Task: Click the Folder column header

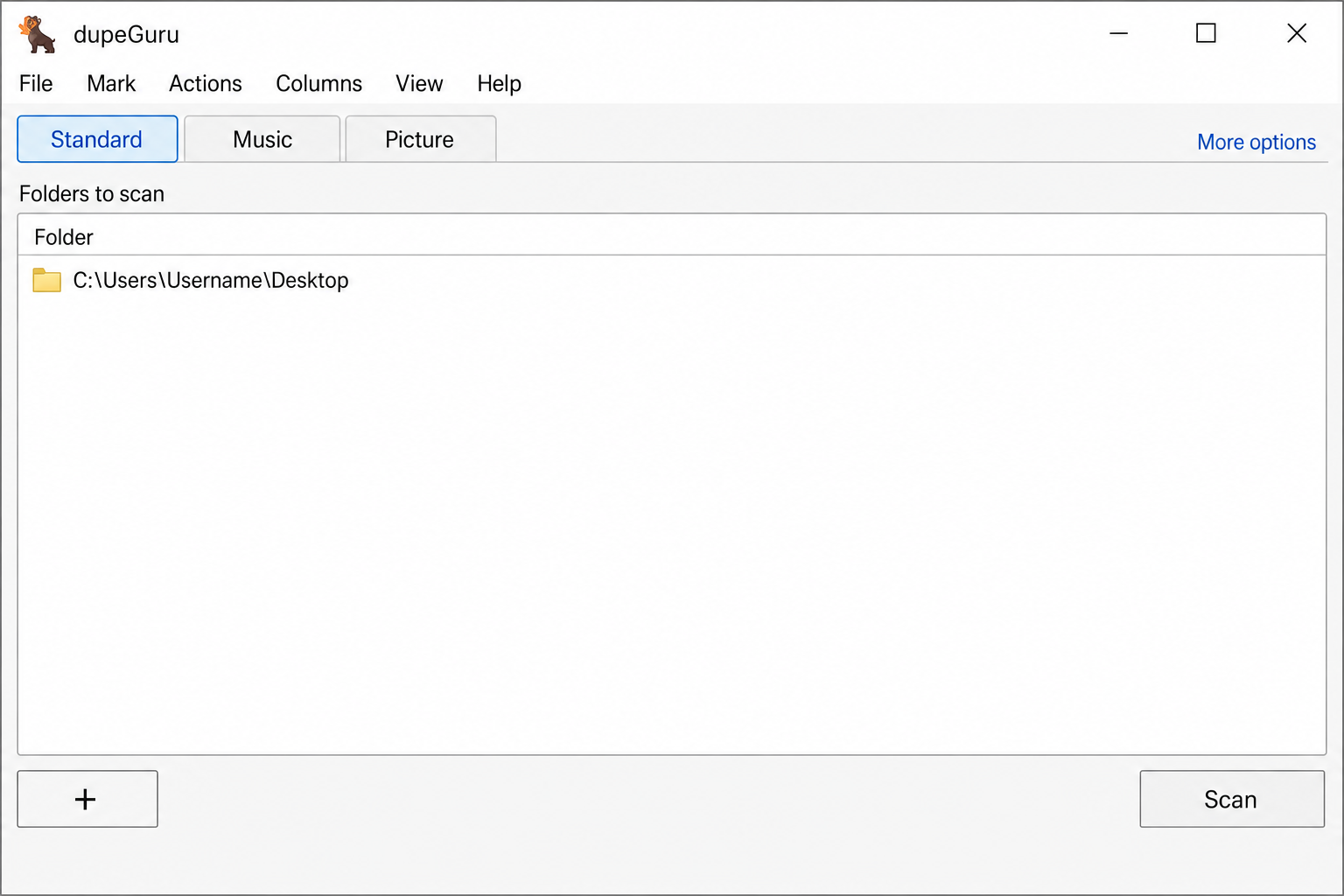Action: tap(672, 236)
